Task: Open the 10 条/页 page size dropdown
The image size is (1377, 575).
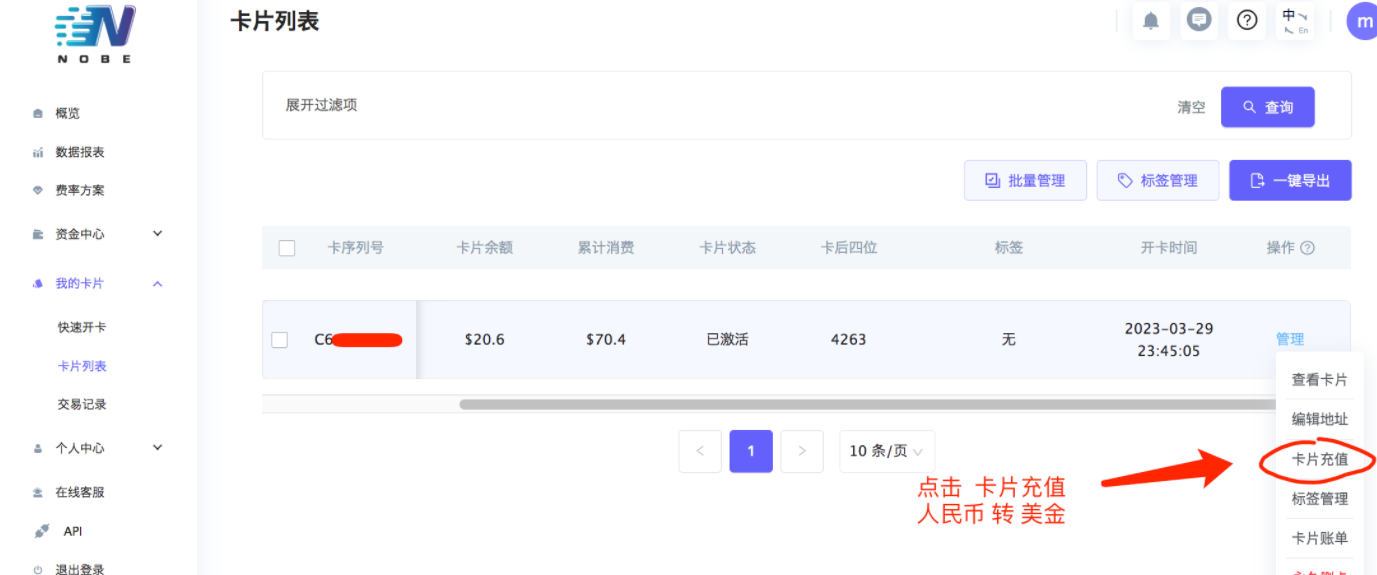Action: click(x=887, y=451)
